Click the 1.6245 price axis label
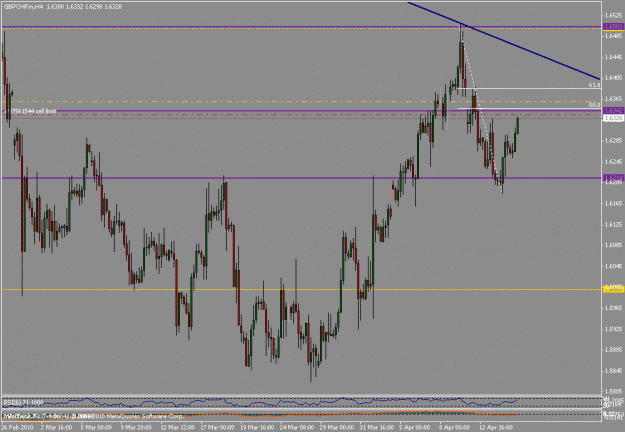 pyautogui.click(x=613, y=161)
